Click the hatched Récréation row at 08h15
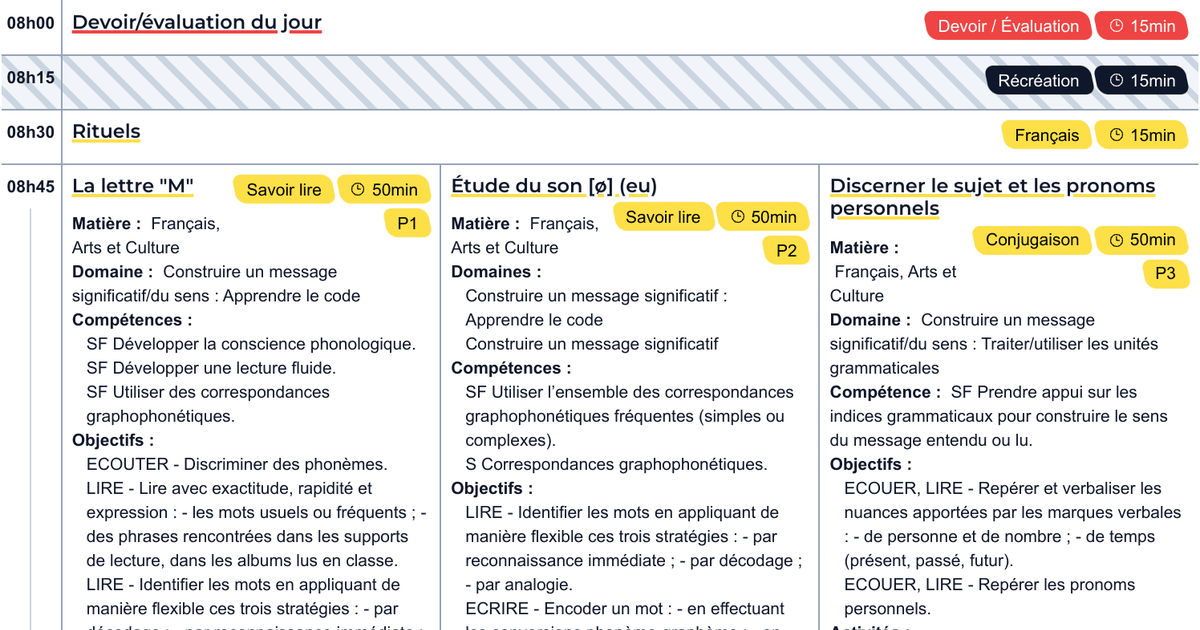 point(500,80)
